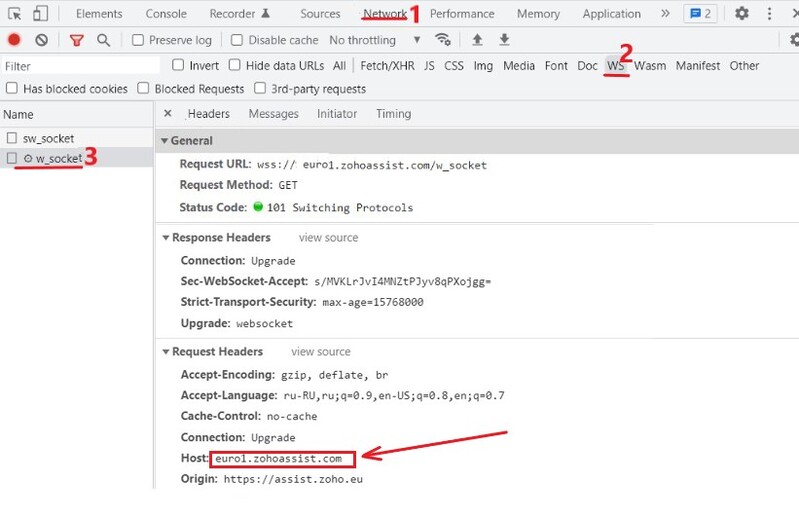Open network conditions wifi icon
Viewport: 799px width, 519px height.
click(x=442, y=40)
